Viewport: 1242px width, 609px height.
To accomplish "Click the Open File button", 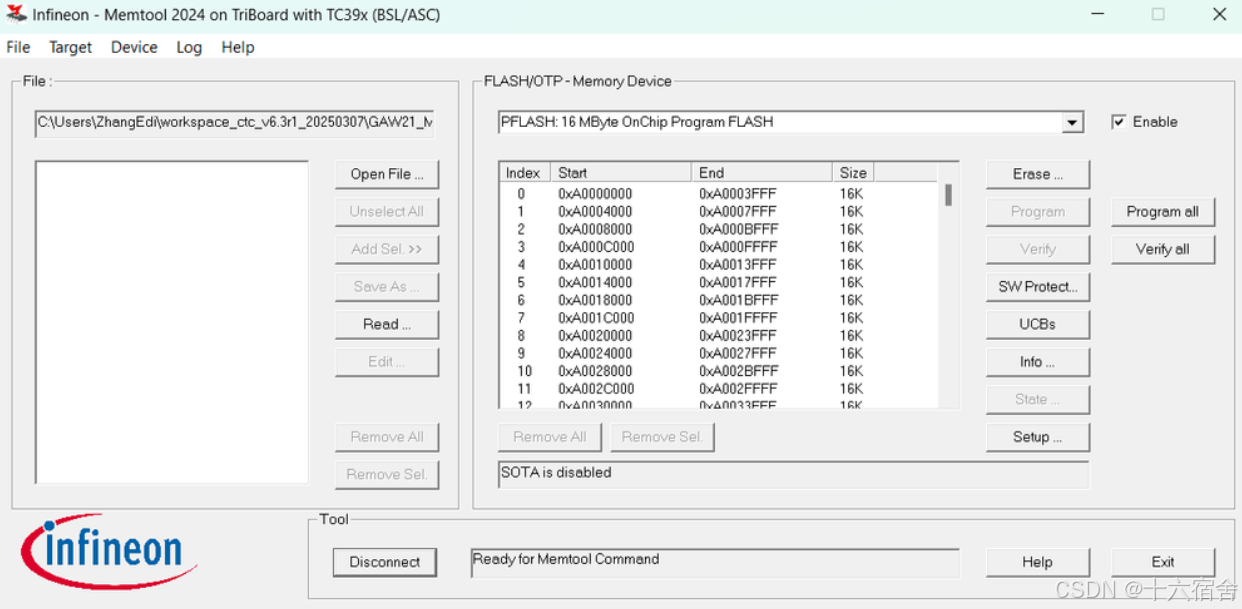I will coord(387,174).
